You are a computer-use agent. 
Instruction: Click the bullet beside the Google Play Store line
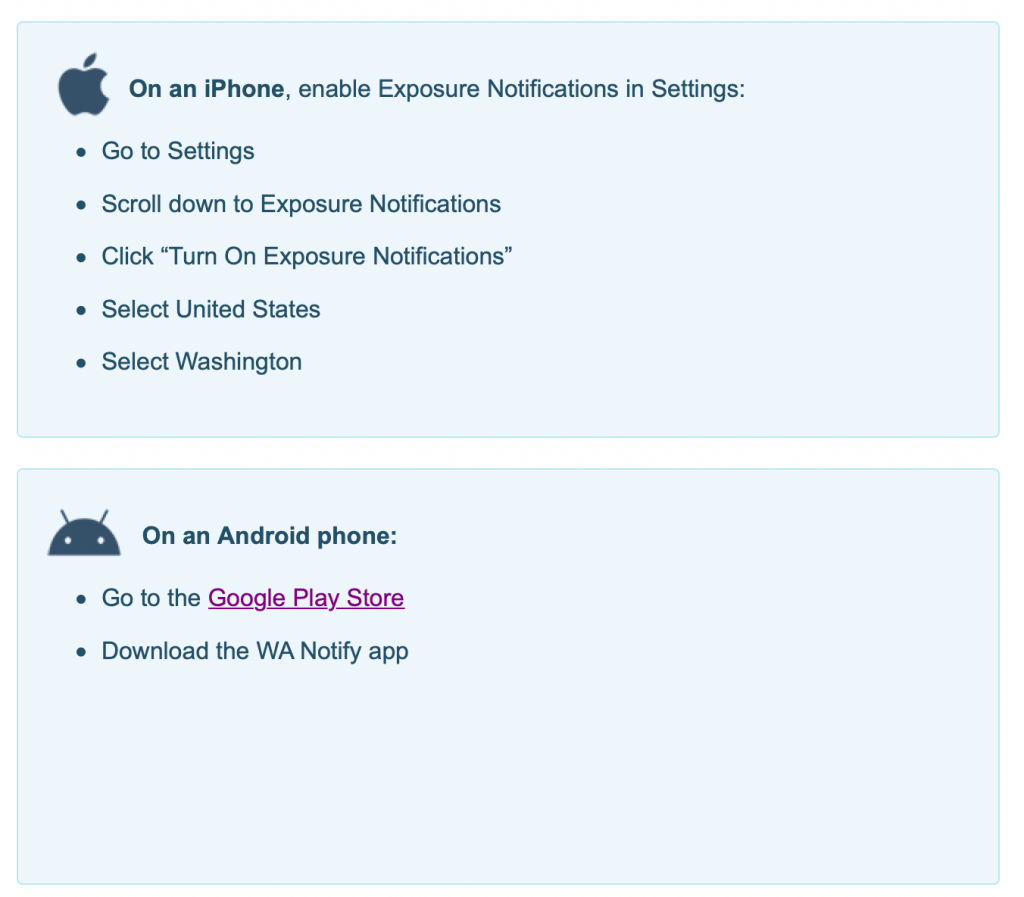coord(82,599)
